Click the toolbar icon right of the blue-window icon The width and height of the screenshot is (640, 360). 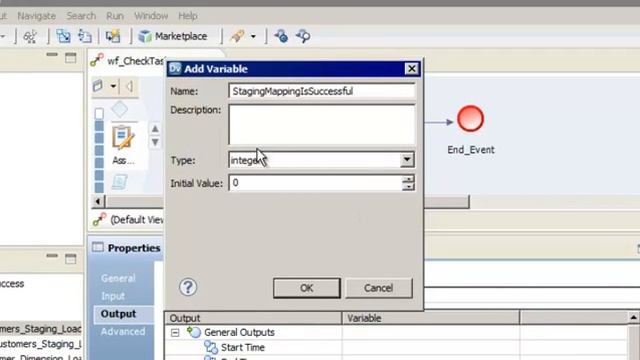[x=85, y=36]
